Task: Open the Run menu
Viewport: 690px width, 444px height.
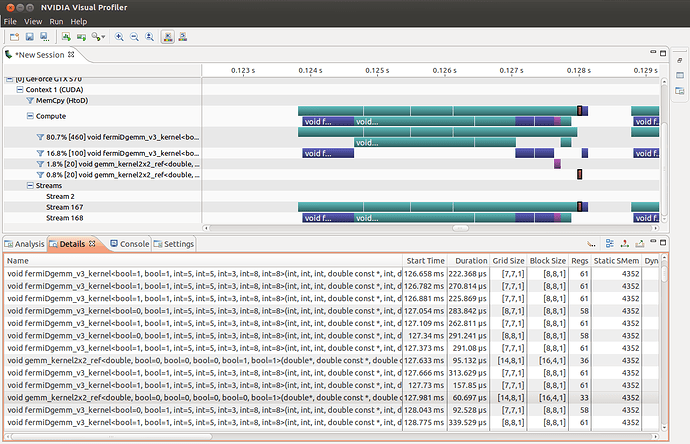Action: tap(56, 22)
